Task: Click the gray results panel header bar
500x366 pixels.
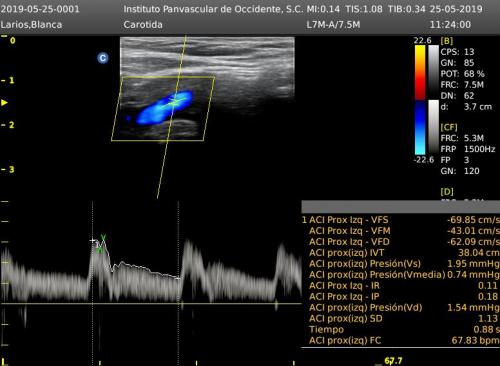Action: [400, 207]
